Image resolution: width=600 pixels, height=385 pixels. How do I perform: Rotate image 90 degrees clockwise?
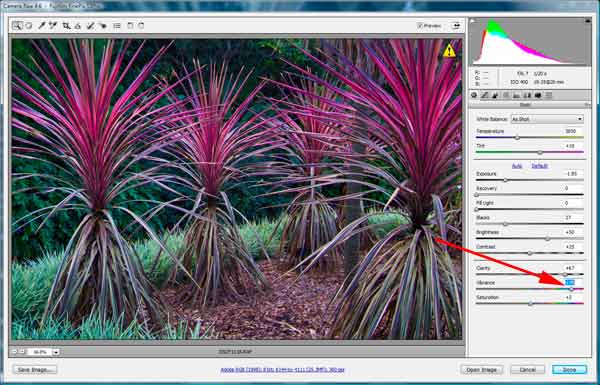point(141,26)
